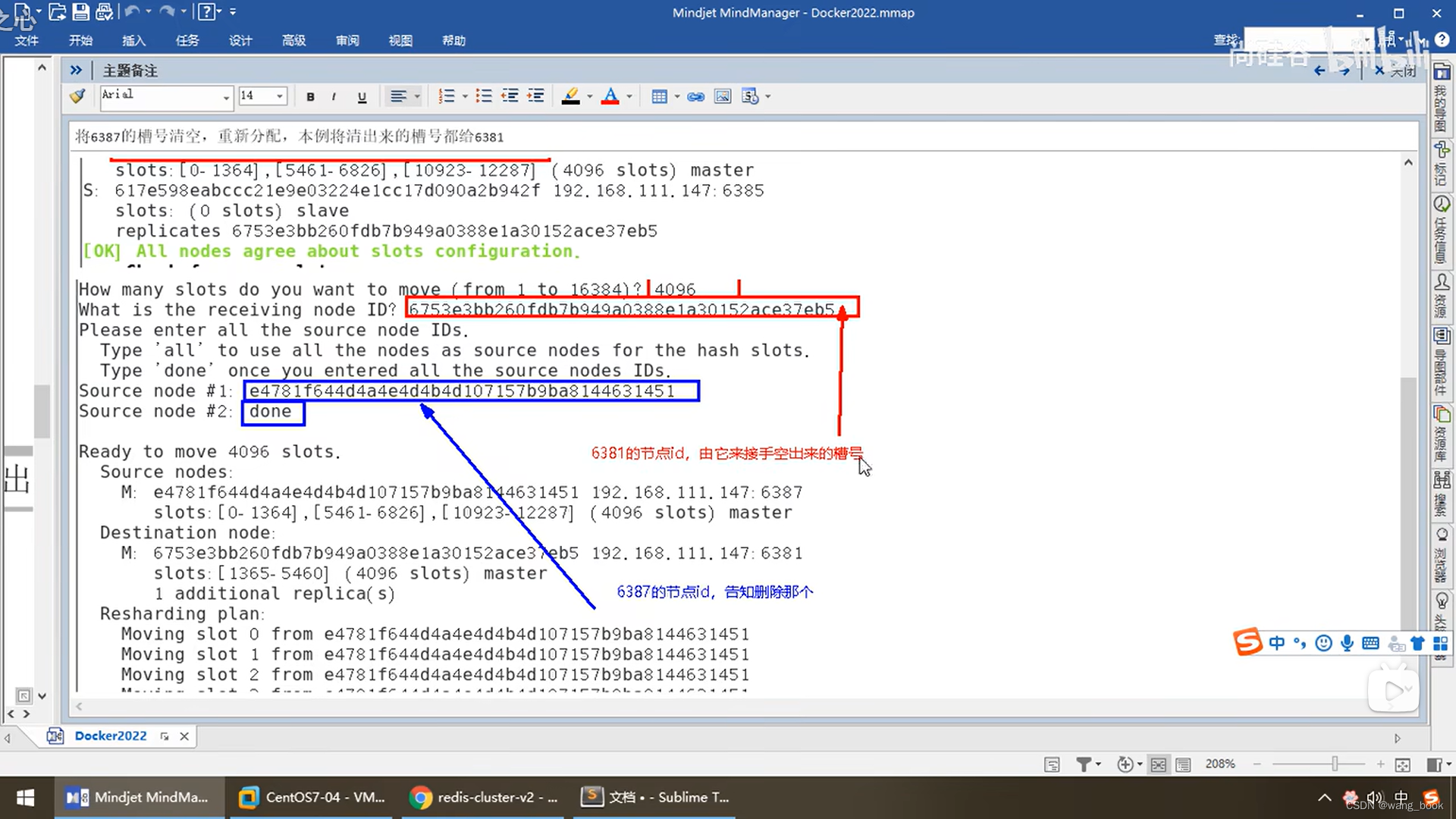Screen dimensions: 1456x819
Task: Open the font size 14 dropdown
Action: coord(280,96)
